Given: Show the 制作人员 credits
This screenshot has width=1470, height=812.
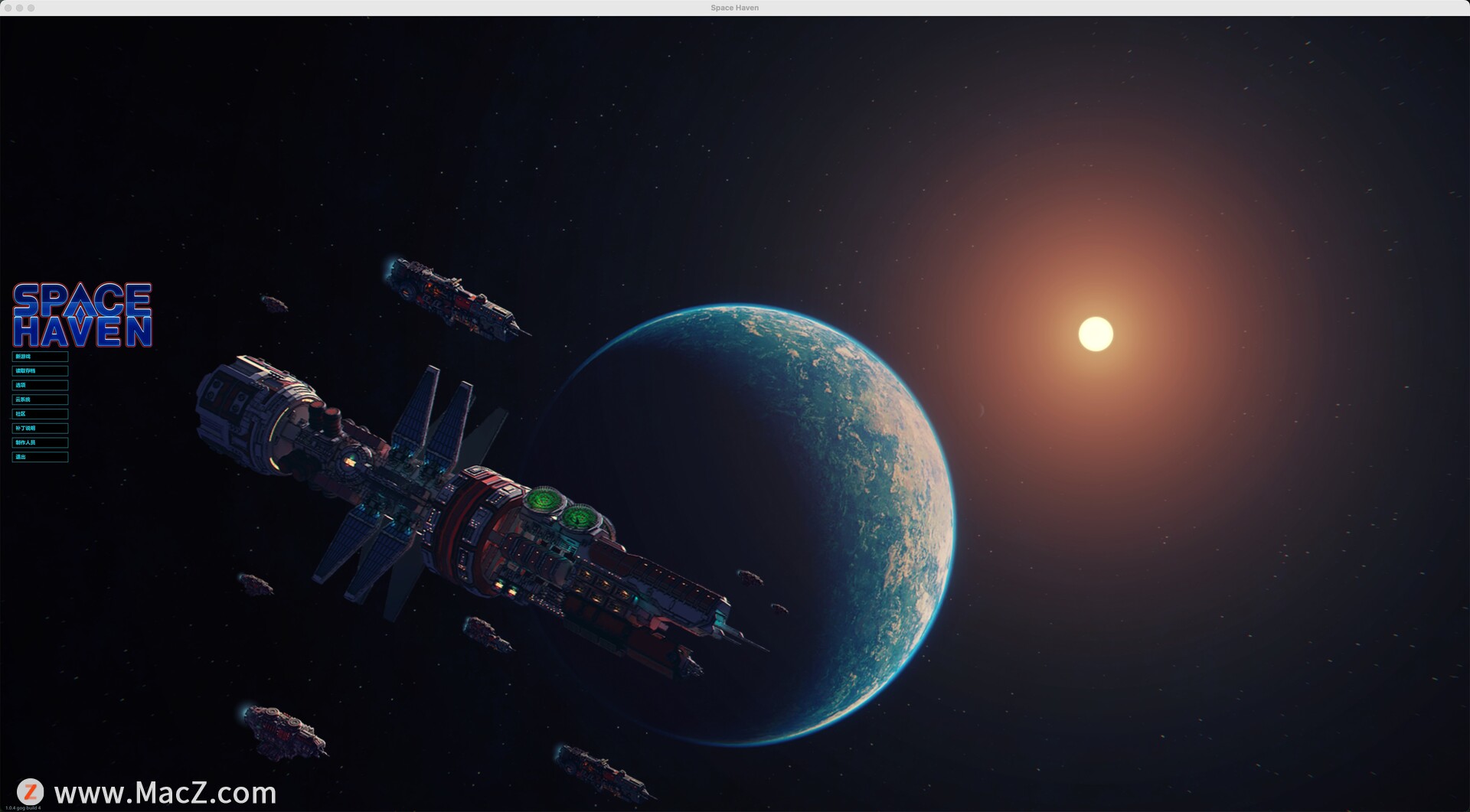Looking at the screenshot, I should [40, 442].
